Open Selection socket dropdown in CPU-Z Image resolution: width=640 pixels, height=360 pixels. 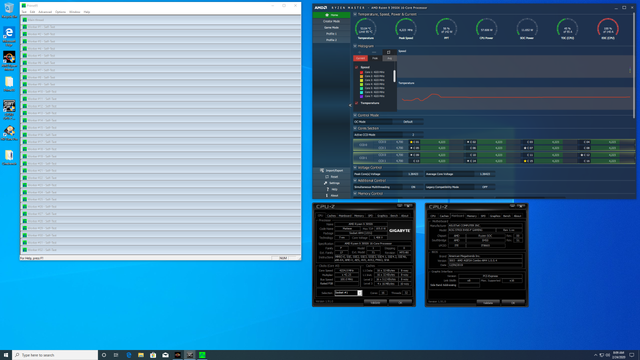[x=360, y=293]
